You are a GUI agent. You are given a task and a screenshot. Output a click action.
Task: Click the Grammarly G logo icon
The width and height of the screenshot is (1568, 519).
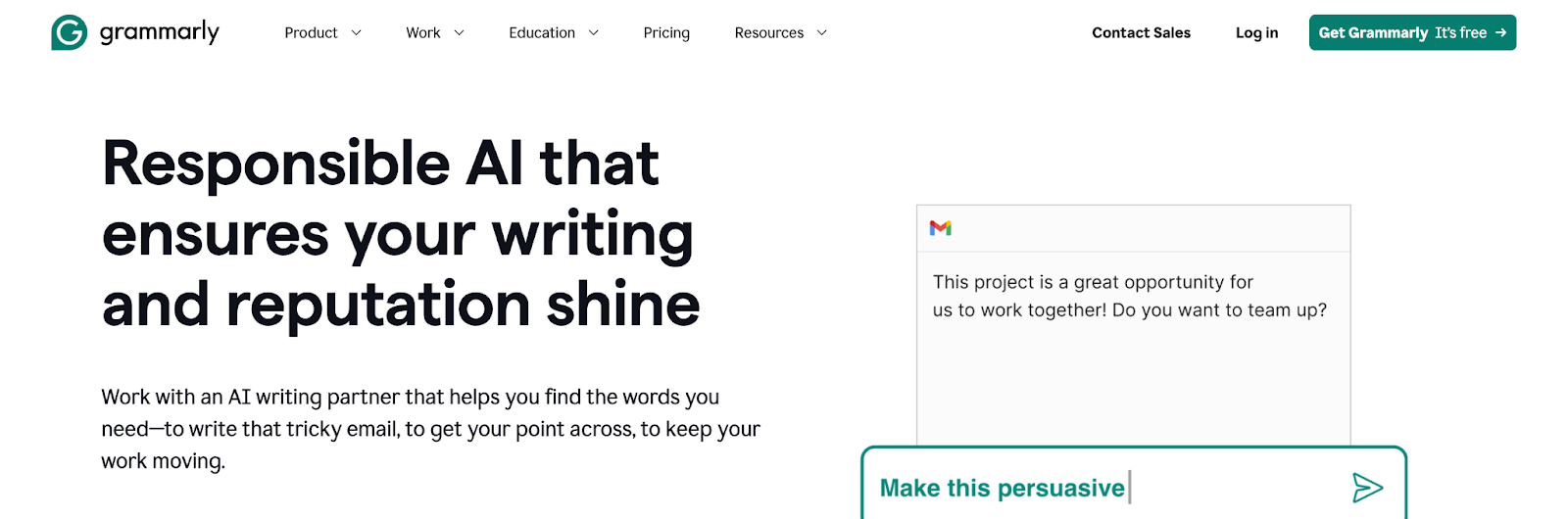69,32
